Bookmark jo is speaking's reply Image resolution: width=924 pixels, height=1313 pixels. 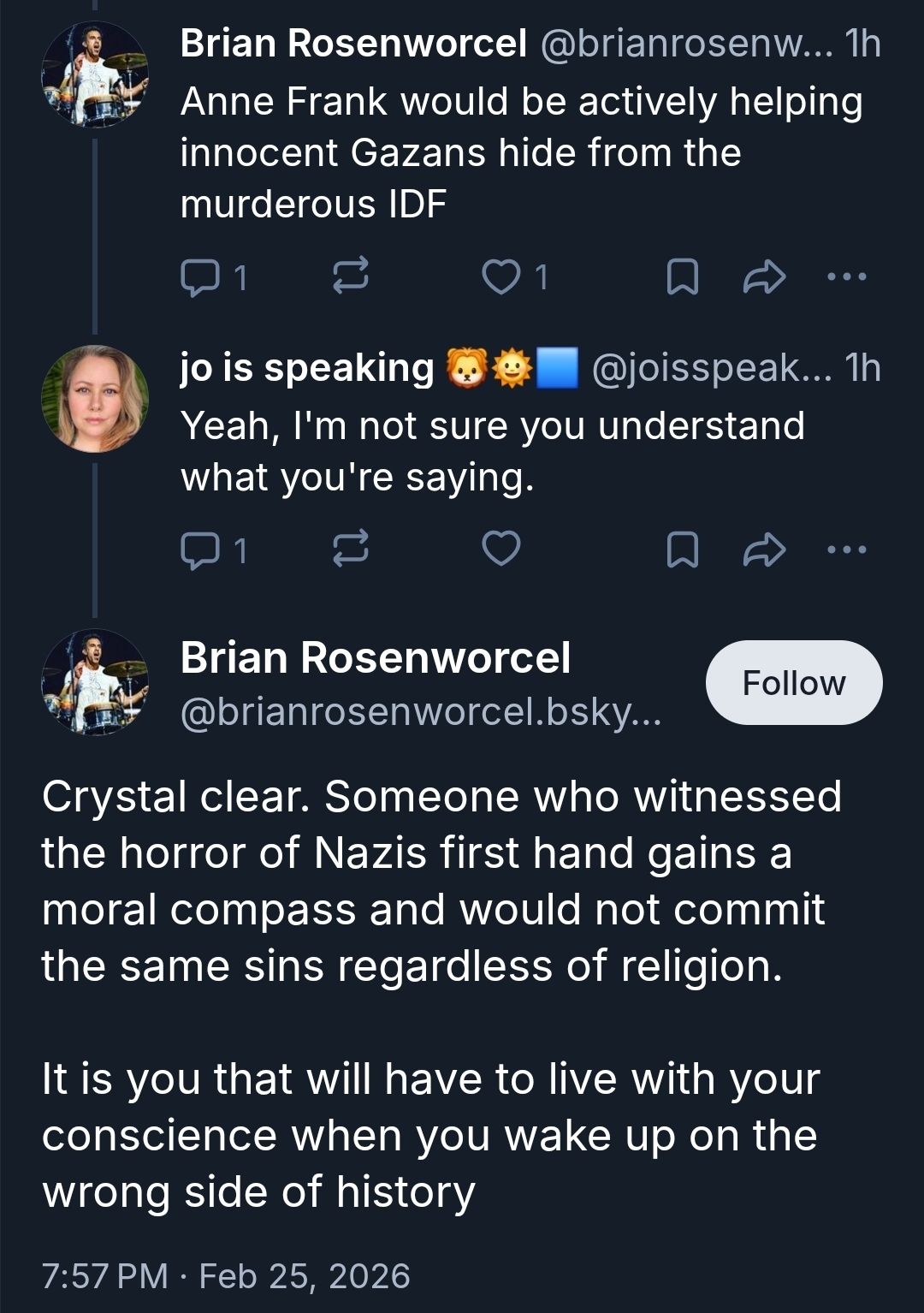click(x=682, y=550)
